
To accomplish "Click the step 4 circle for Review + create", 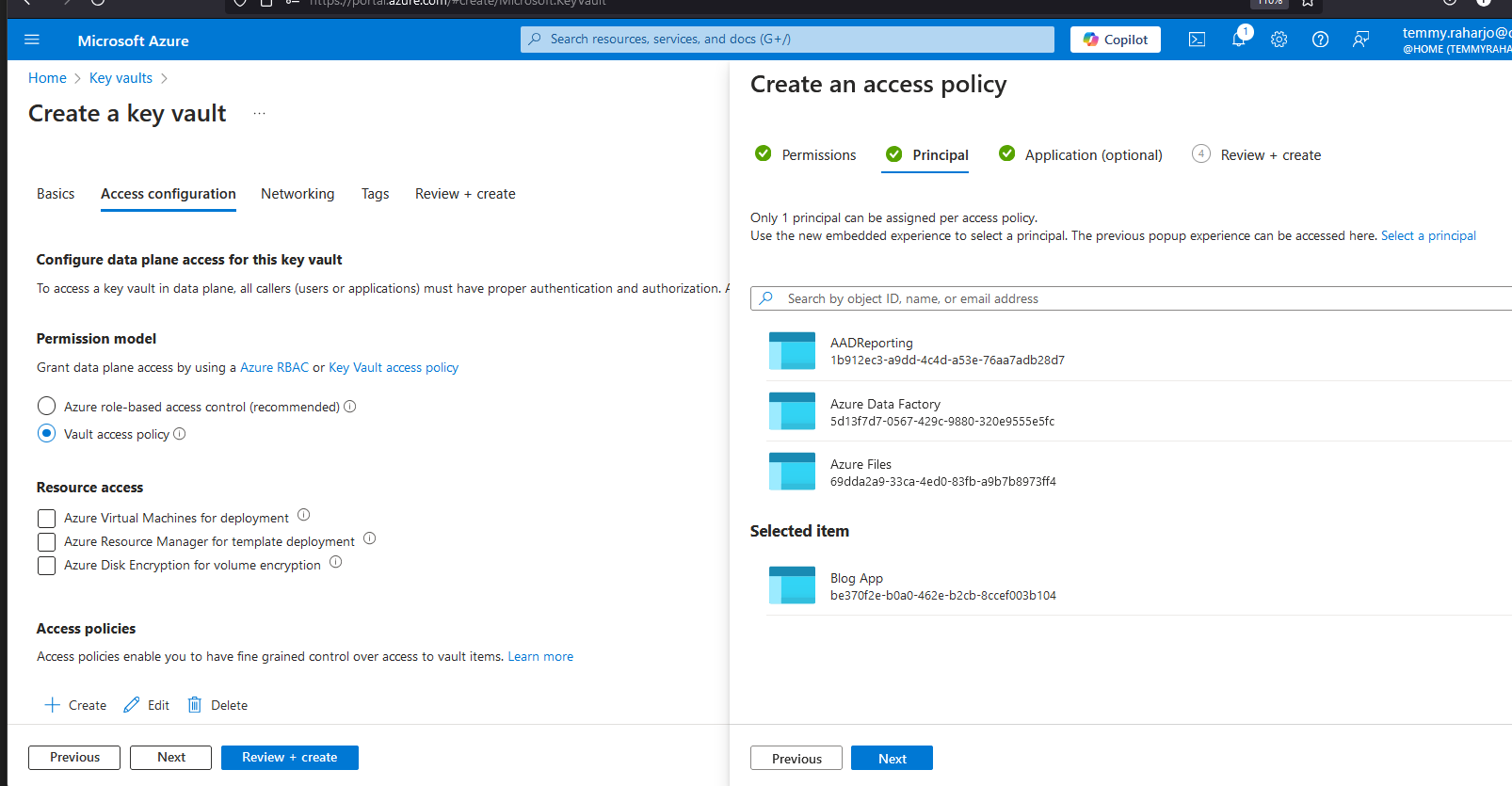I will point(1201,153).
